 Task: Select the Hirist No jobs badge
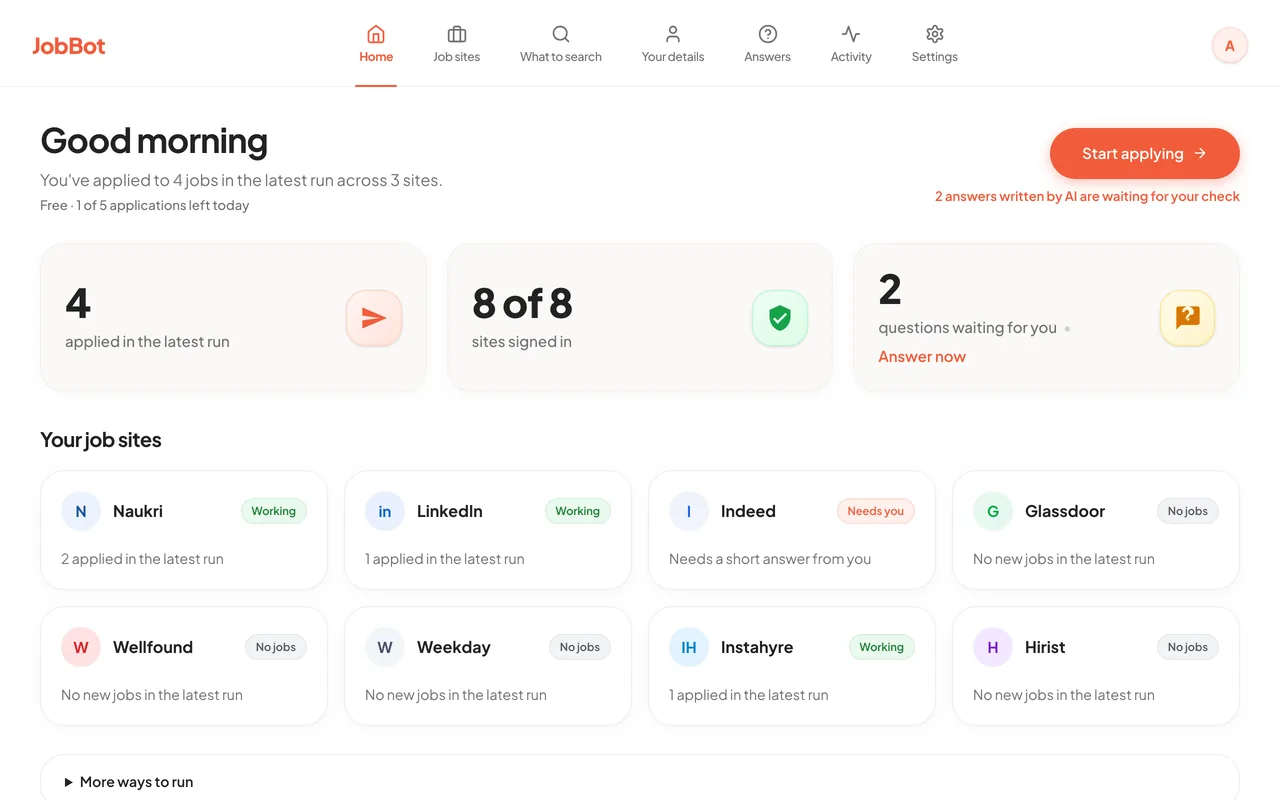tap(1188, 647)
